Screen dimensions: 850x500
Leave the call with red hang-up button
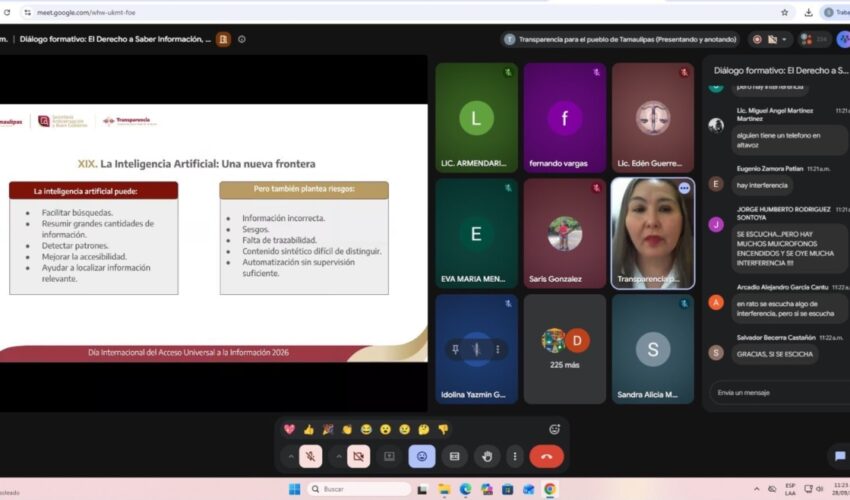point(546,457)
